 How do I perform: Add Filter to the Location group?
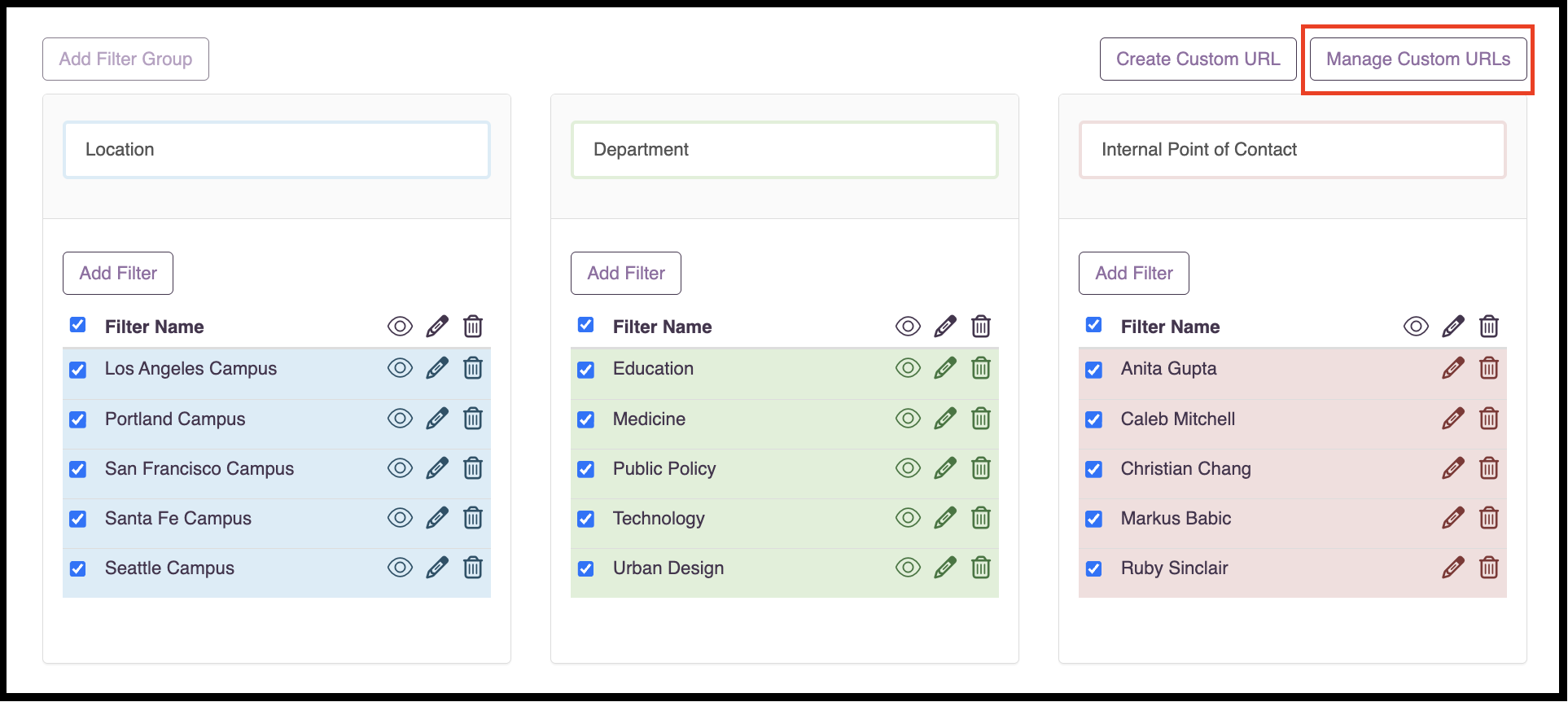(x=118, y=273)
